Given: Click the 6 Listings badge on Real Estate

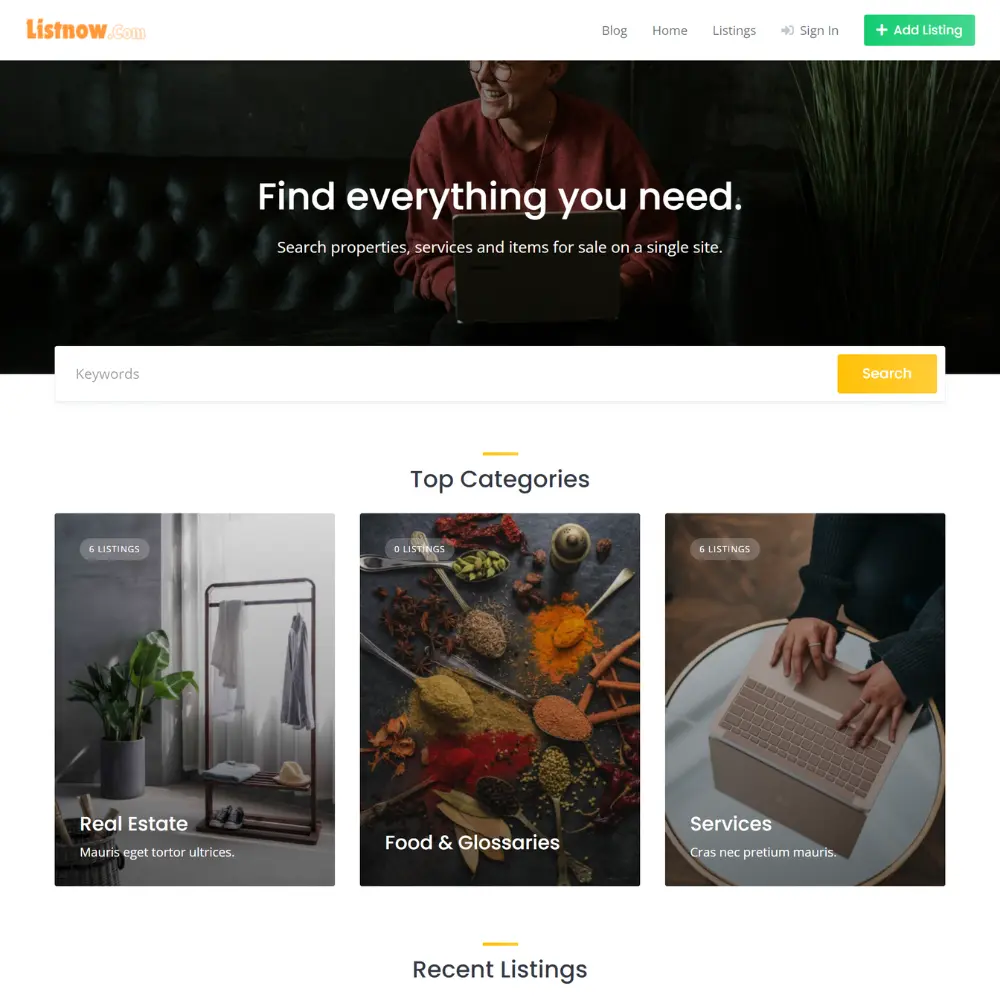Looking at the screenshot, I should click(114, 549).
